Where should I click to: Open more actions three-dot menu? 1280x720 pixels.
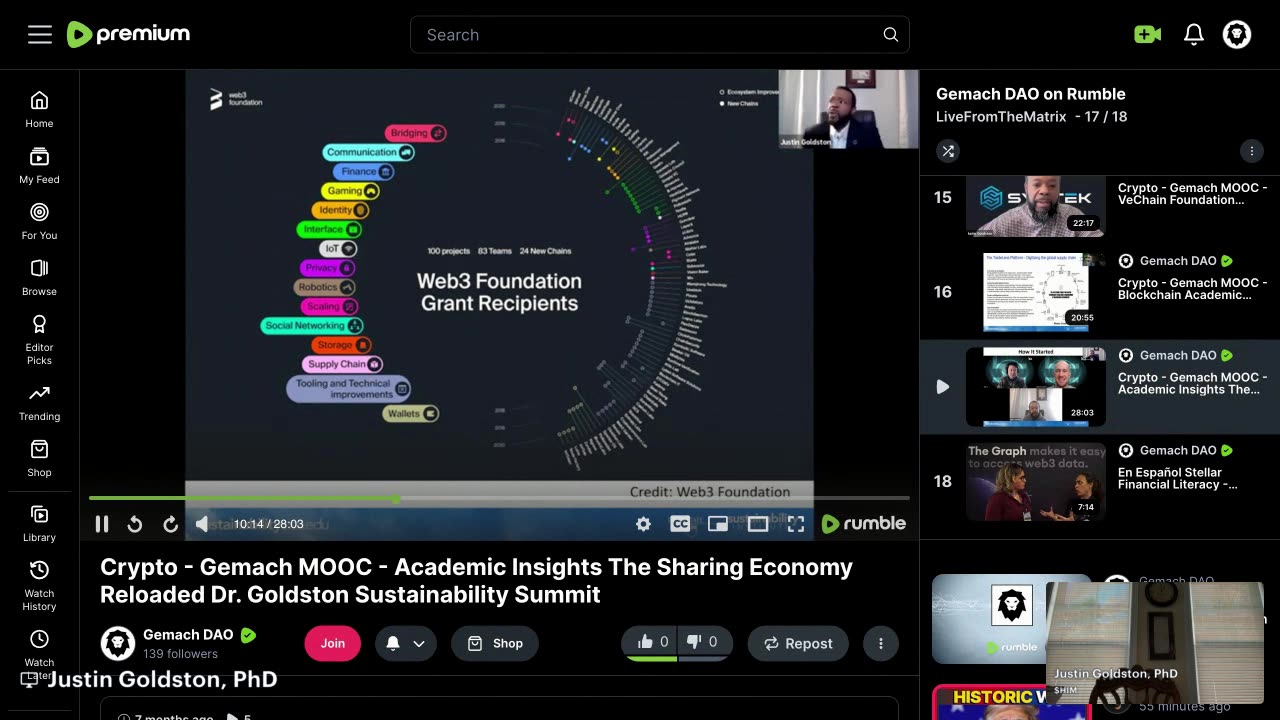pyautogui.click(x=881, y=643)
